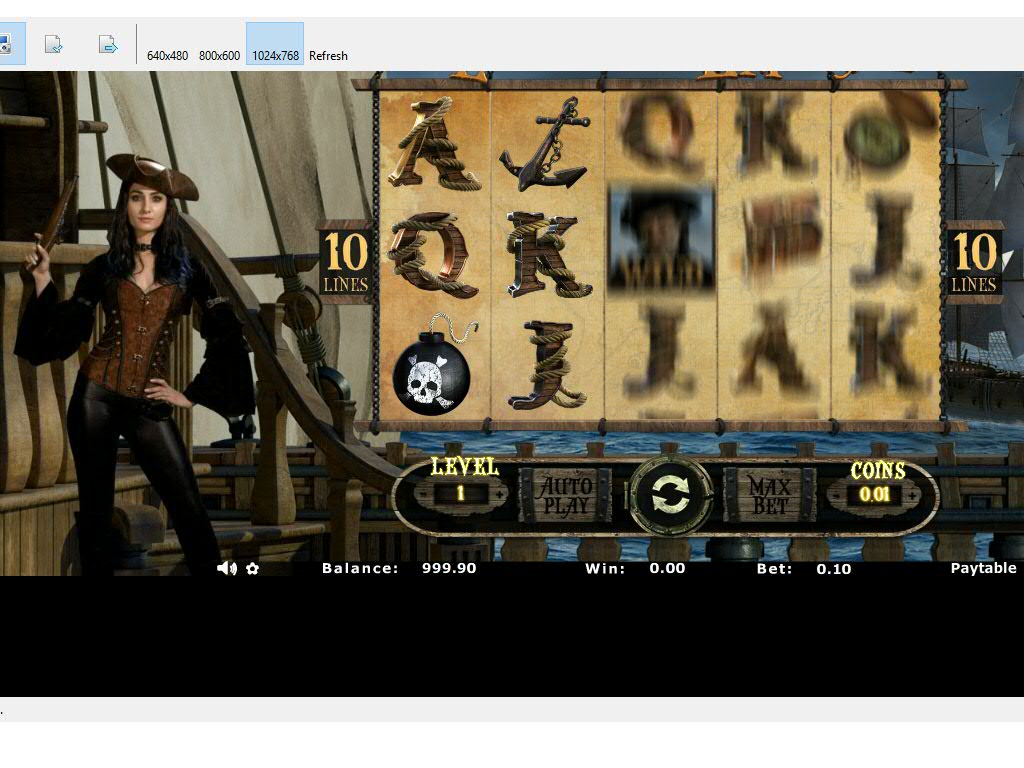The image size is (1024, 768).
Task: Click the right 10 Lines sign
Action: (973, 263)
